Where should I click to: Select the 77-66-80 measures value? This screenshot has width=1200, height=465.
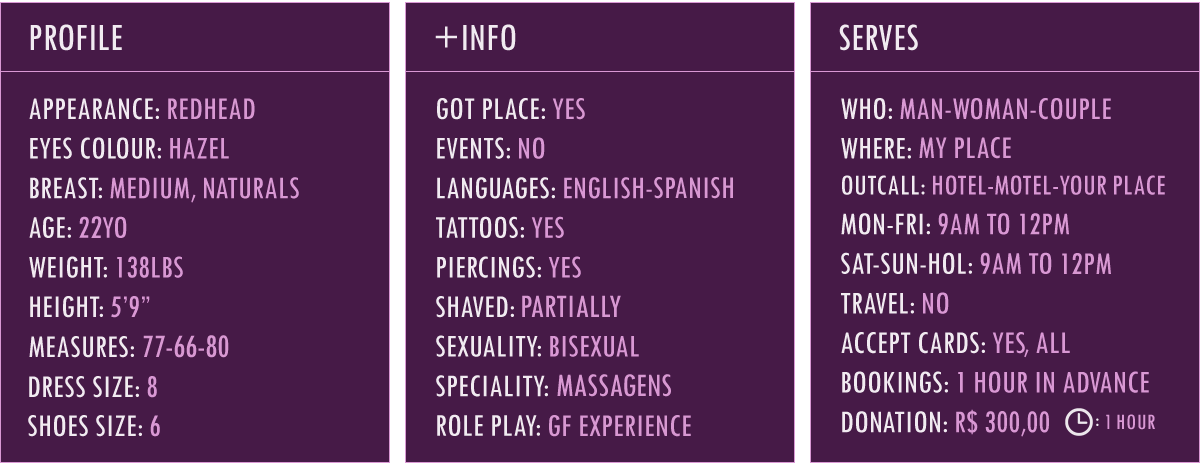click(x=186, y=347)
